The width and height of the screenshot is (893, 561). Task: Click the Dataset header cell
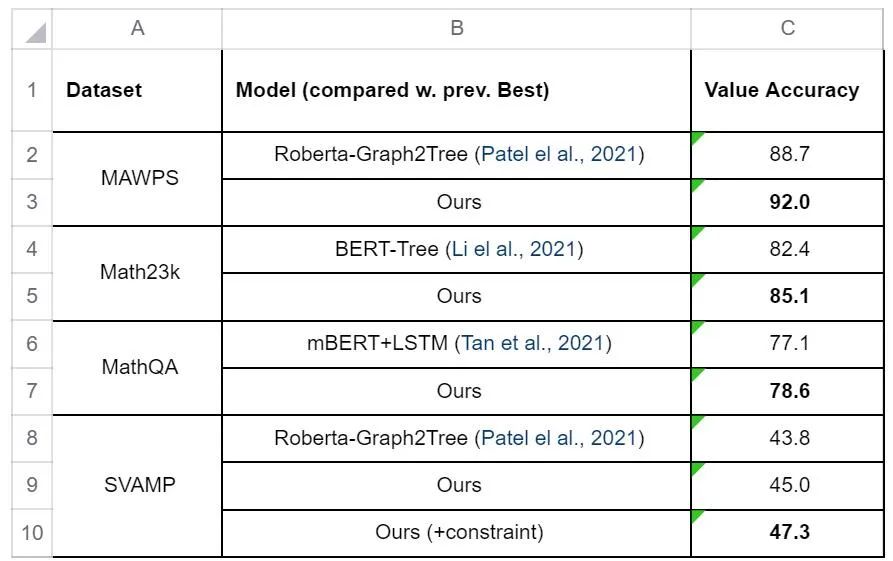click(x=137, y=90)
